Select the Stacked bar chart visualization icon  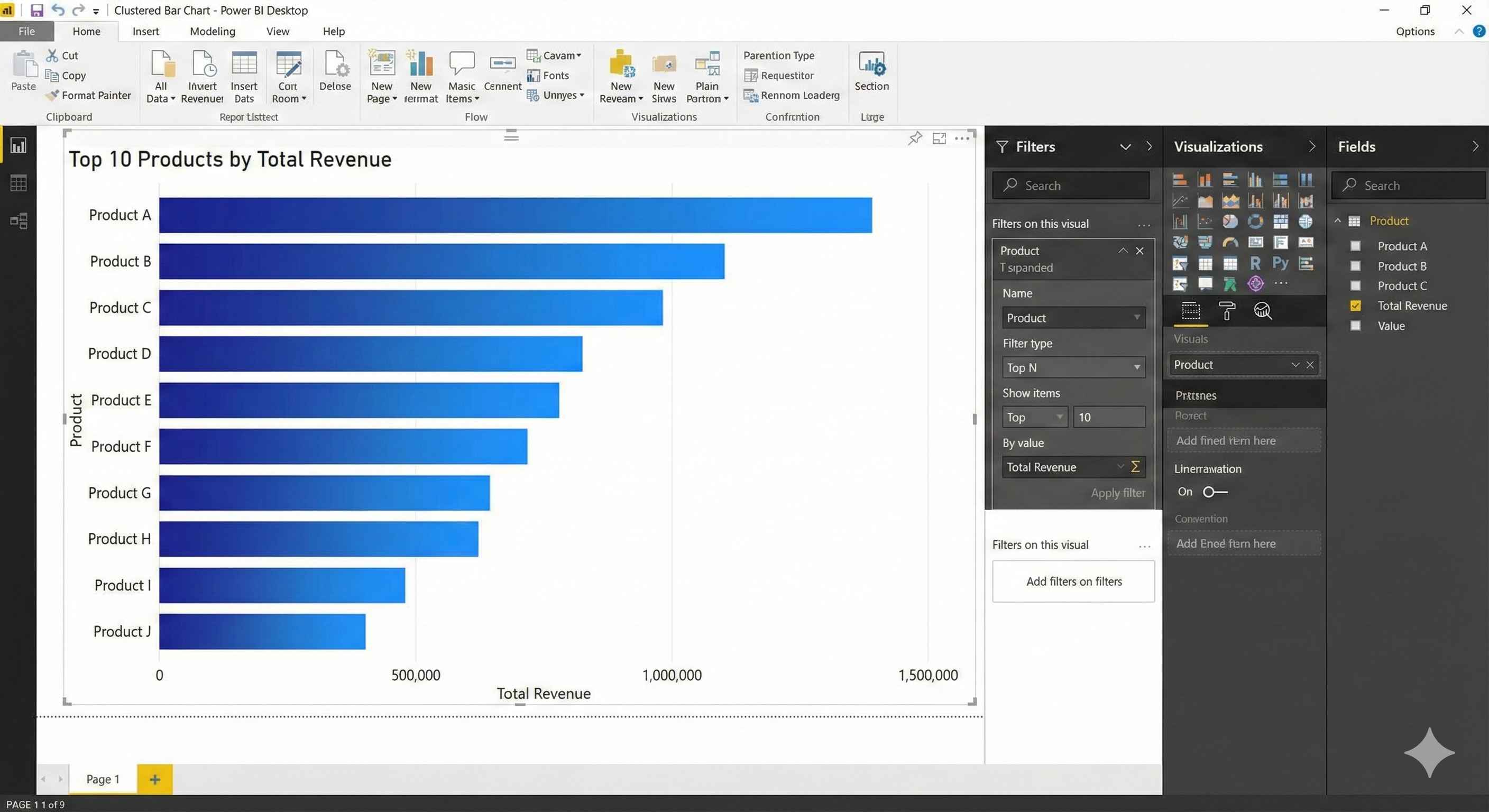[x=1180, y=179]
